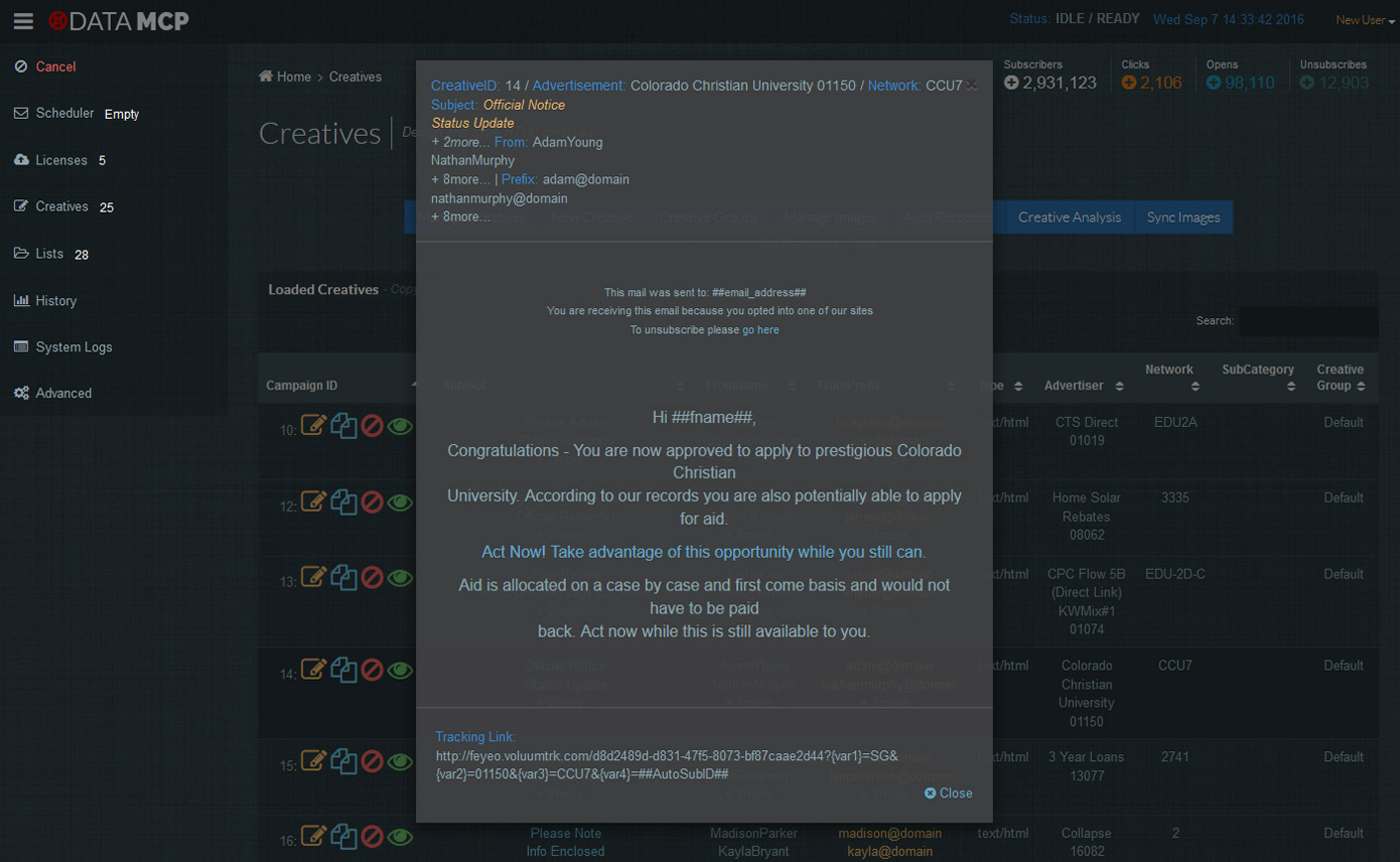Click madison@domain prefix in row 16
Viewport: 1400px width, 862px height.
click(x=890, y=833)
